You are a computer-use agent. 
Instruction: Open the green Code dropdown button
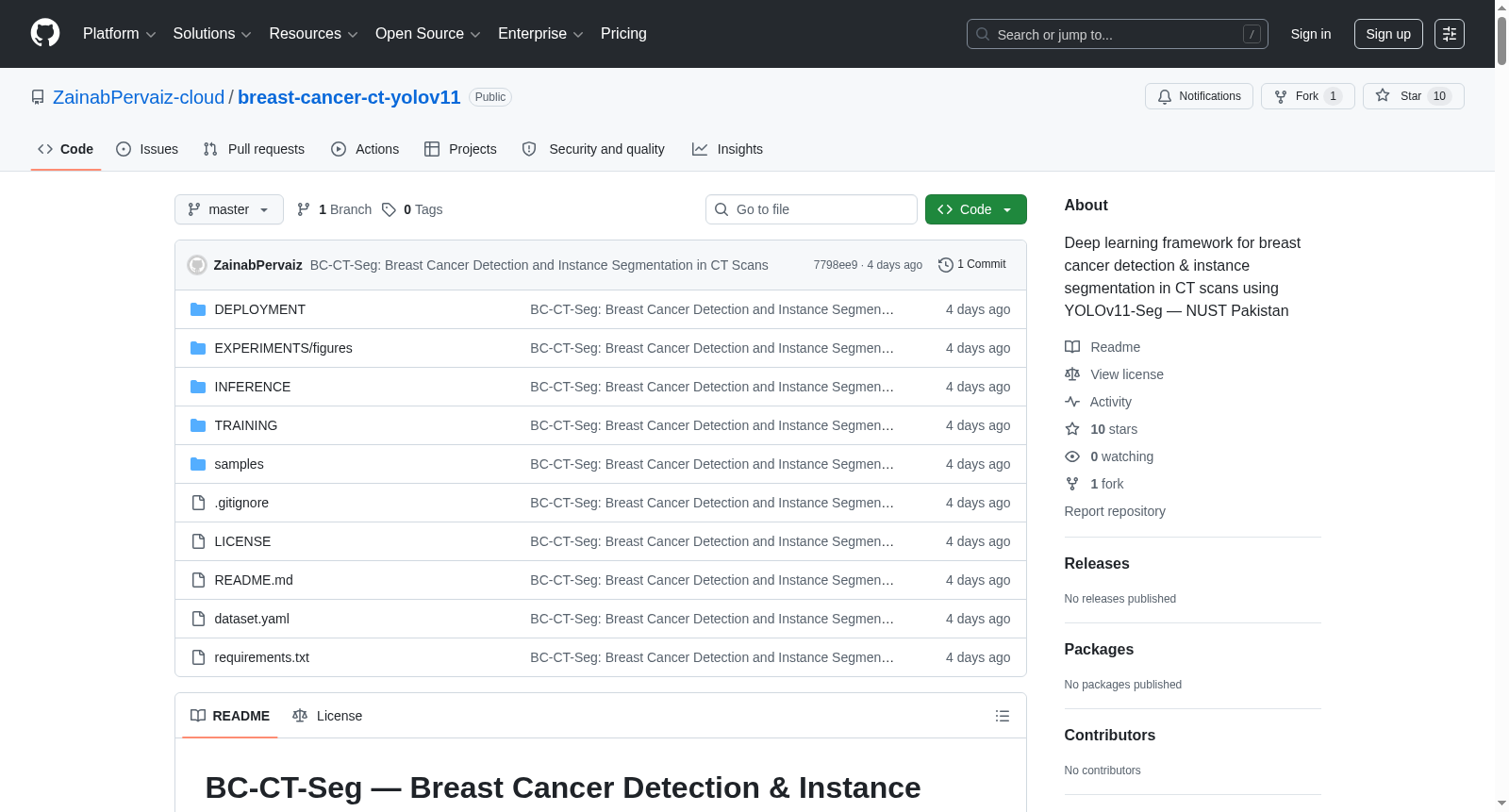tap(976, 209)
